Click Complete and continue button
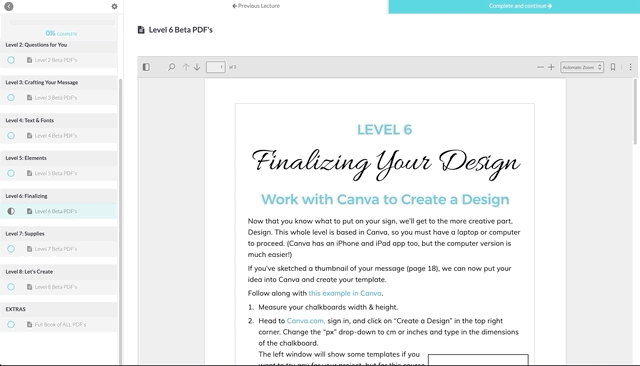Viewport: 640px width, 366px height. point(514,7)
